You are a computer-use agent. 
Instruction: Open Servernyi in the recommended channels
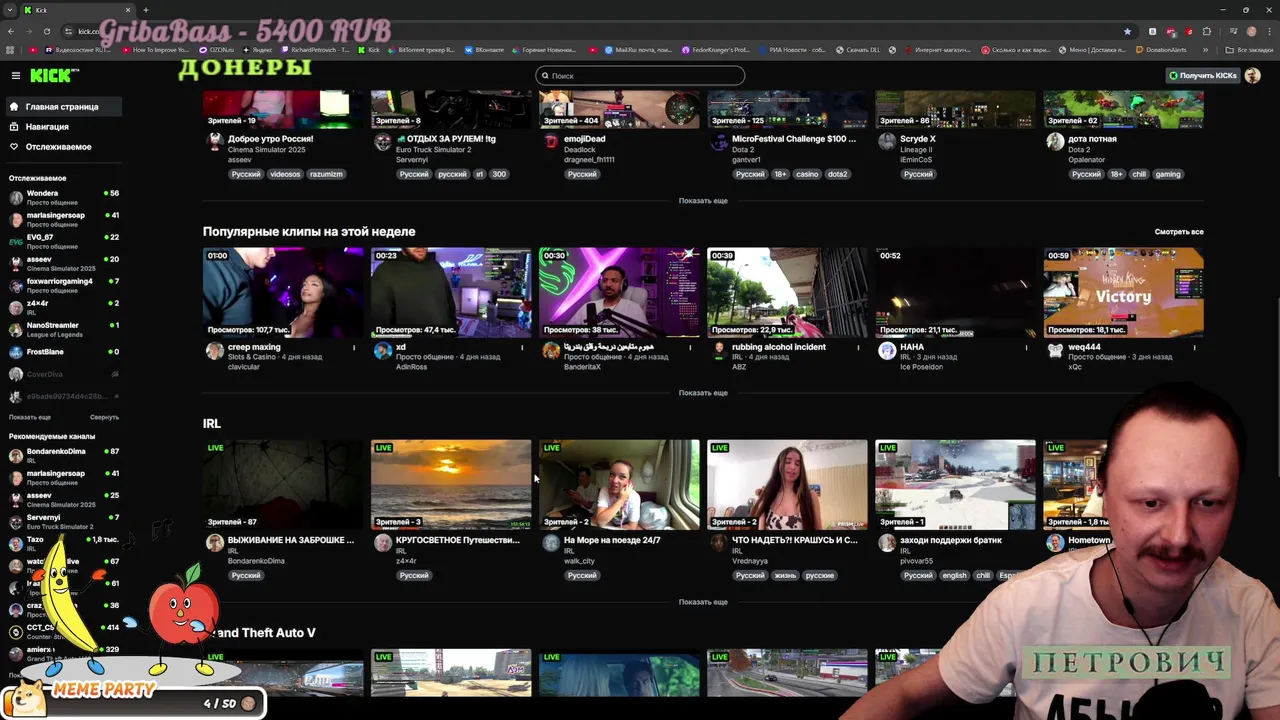tap(62, 521)
